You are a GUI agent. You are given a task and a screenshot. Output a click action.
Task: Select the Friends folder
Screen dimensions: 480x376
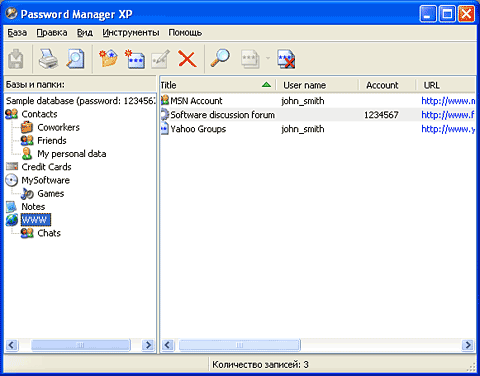[52, 141]
